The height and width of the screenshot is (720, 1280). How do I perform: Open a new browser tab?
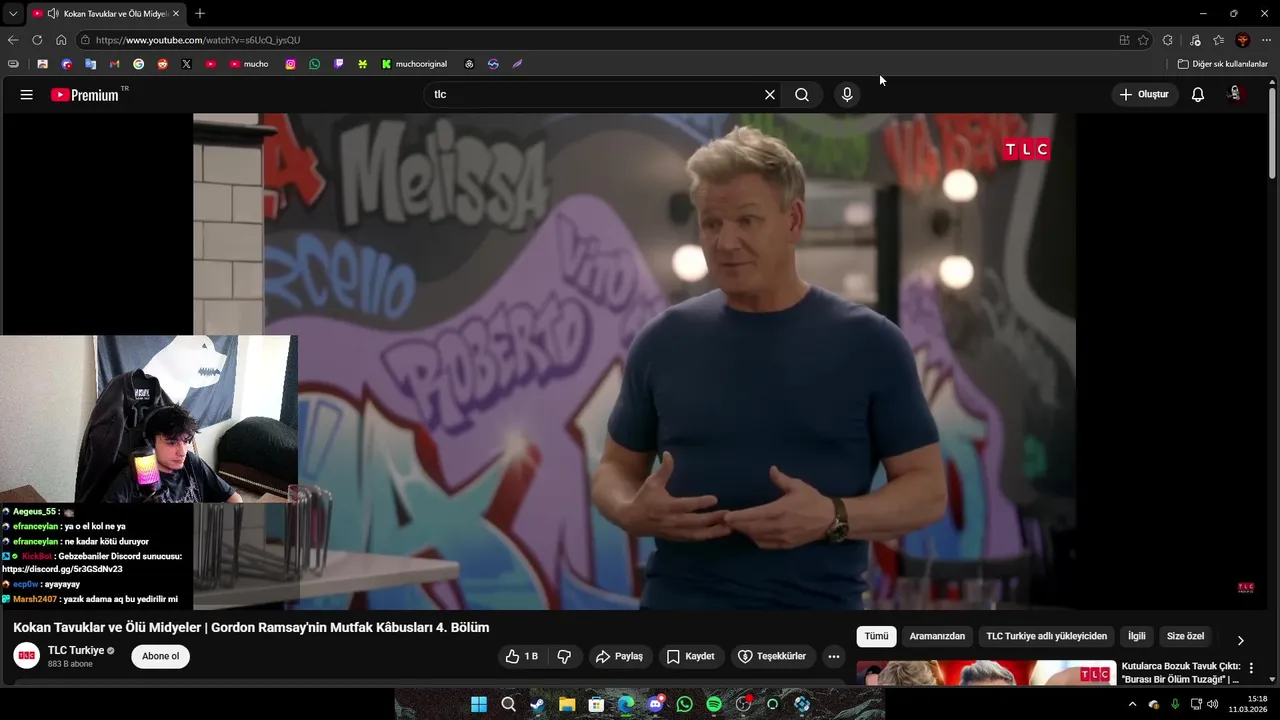pyautogui.click(x=200, y=14)
